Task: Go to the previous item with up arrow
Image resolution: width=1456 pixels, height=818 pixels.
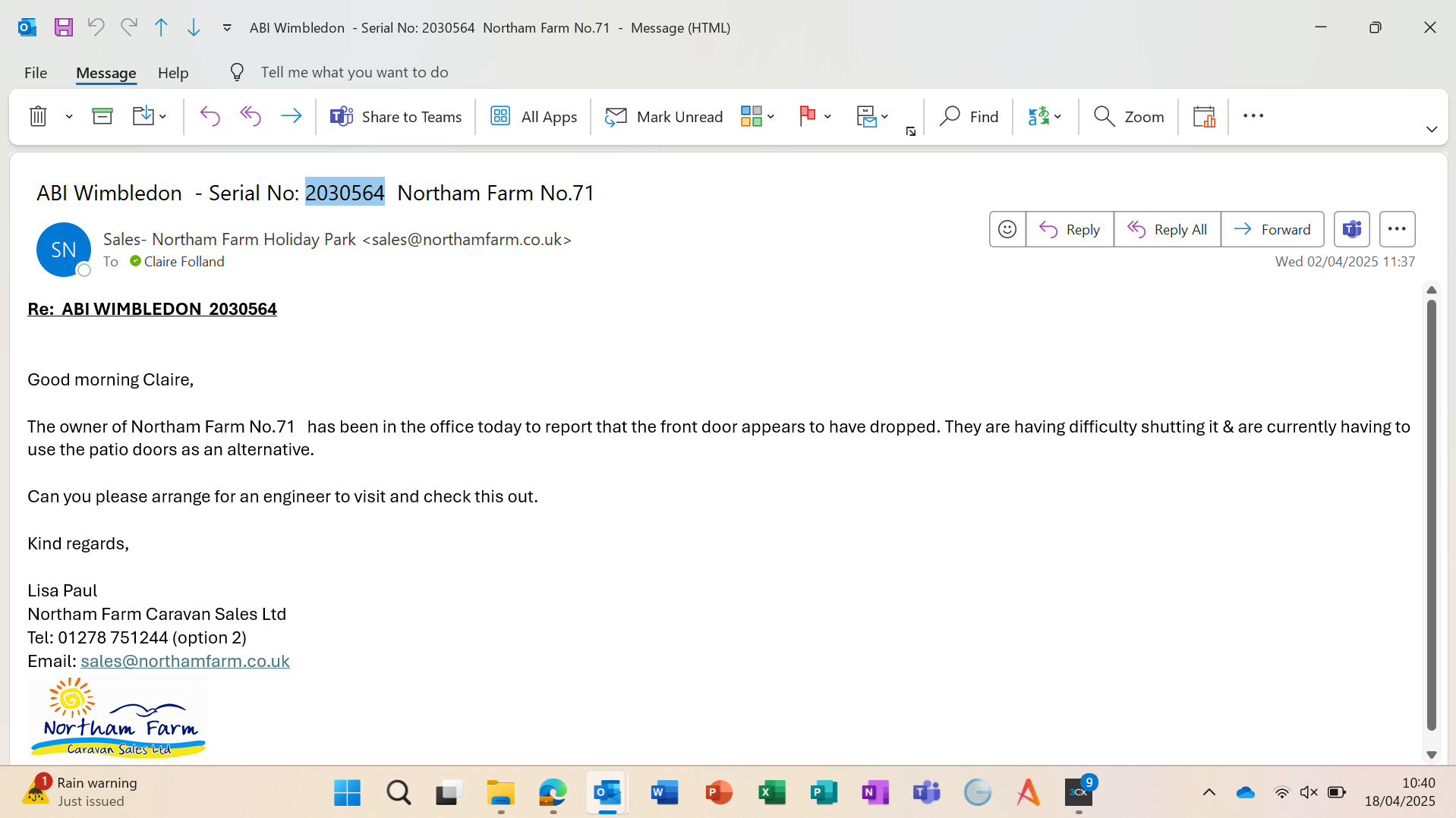Action: (x=161, y=27)
